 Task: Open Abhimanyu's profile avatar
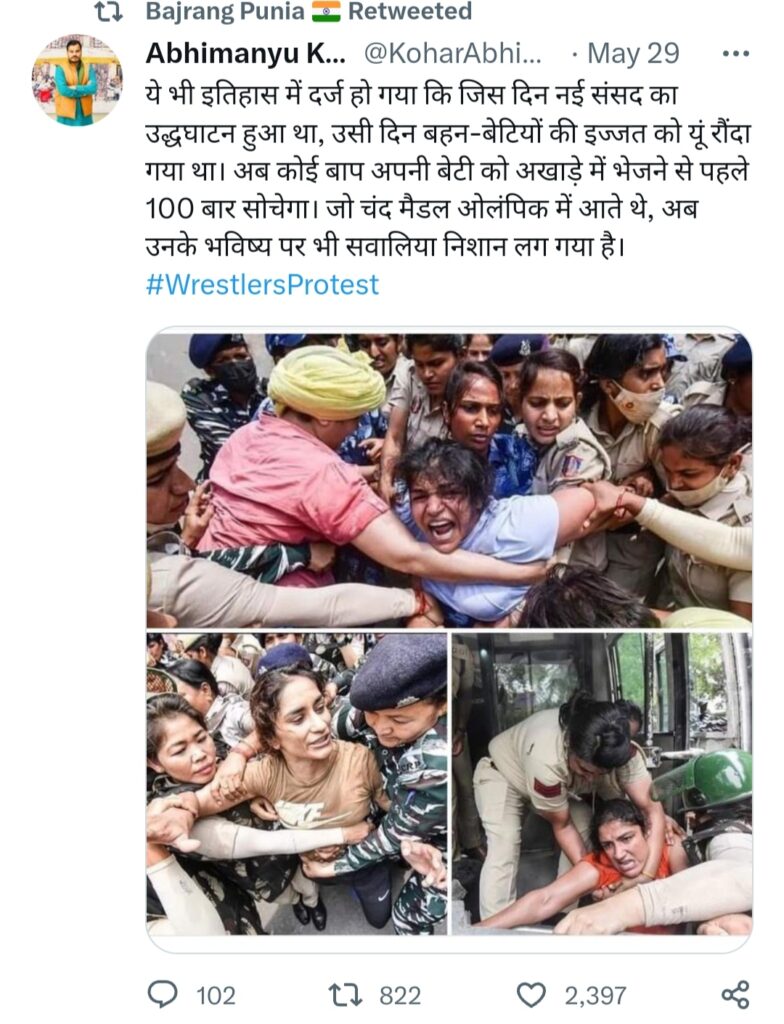tap(77, 80)
